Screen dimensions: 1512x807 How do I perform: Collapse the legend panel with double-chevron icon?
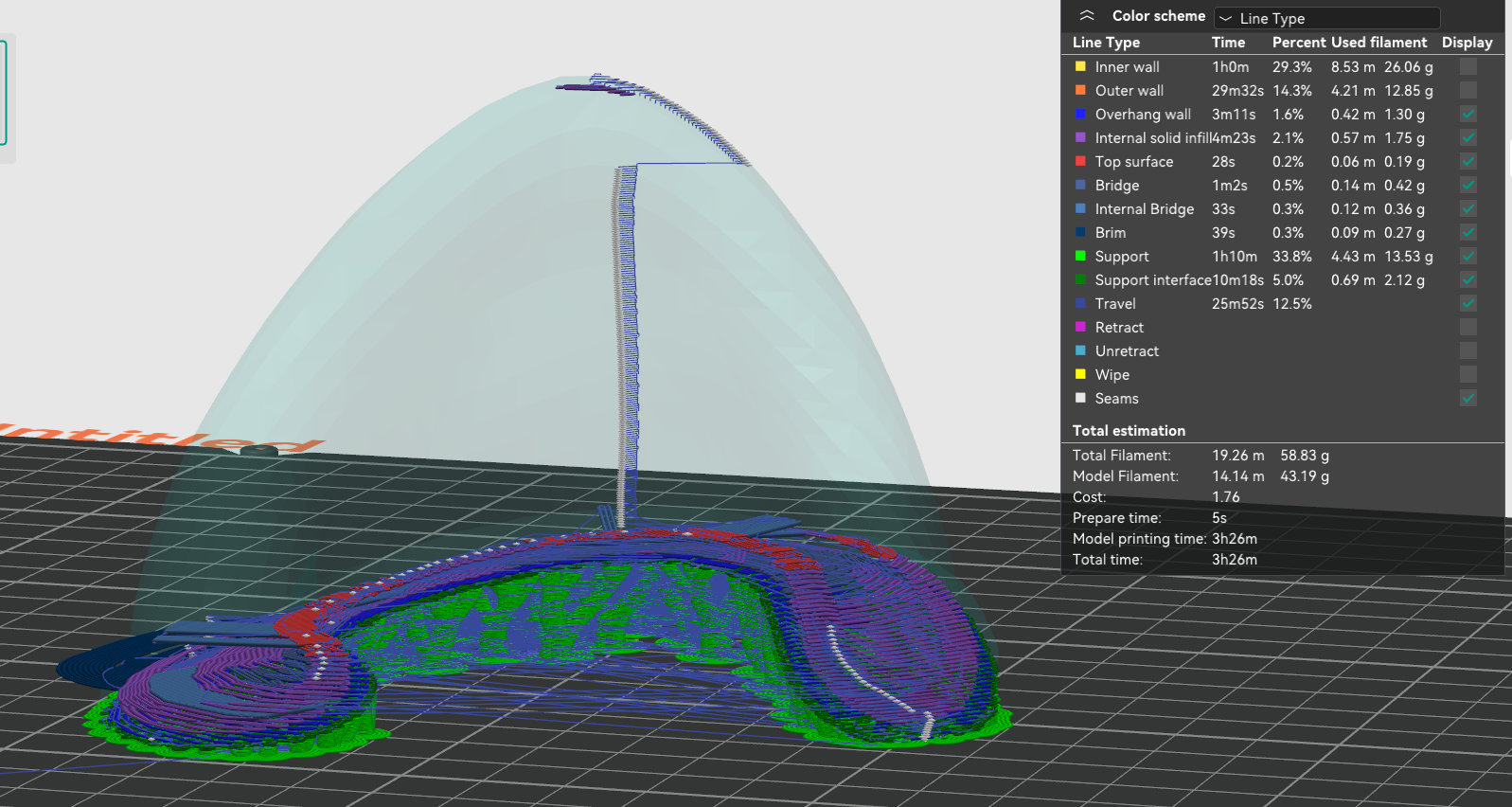[x=1087, y=16]
